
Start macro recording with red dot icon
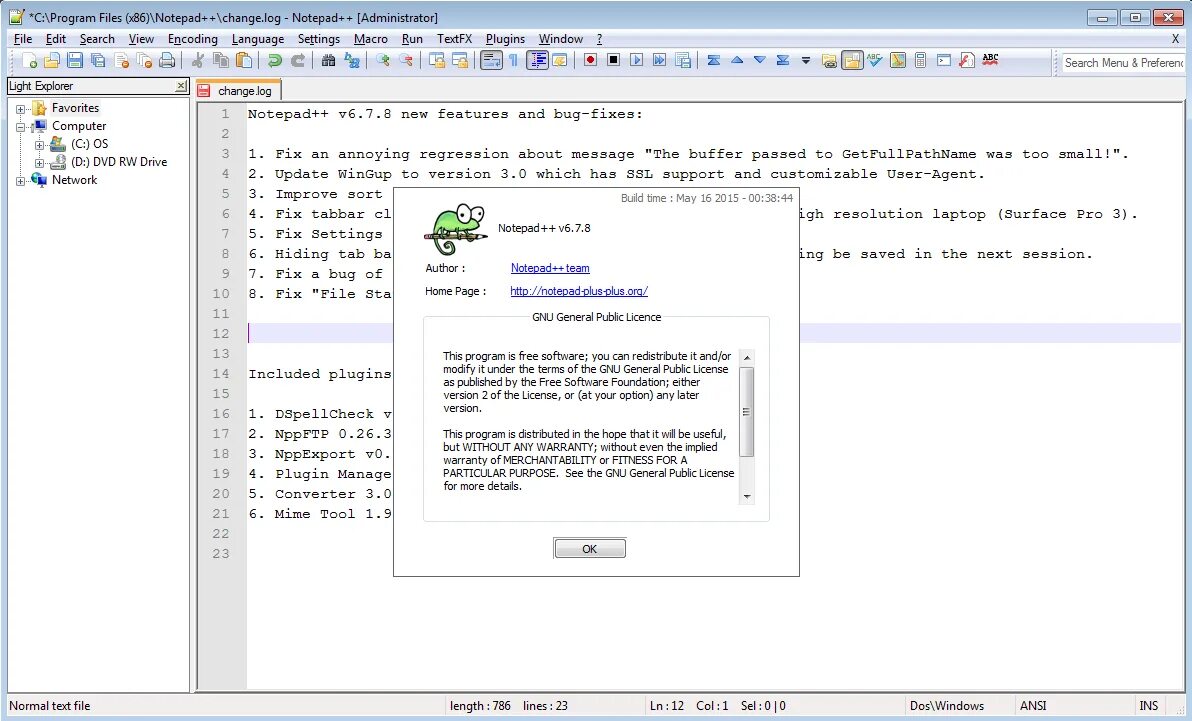[x=590, y=60]
